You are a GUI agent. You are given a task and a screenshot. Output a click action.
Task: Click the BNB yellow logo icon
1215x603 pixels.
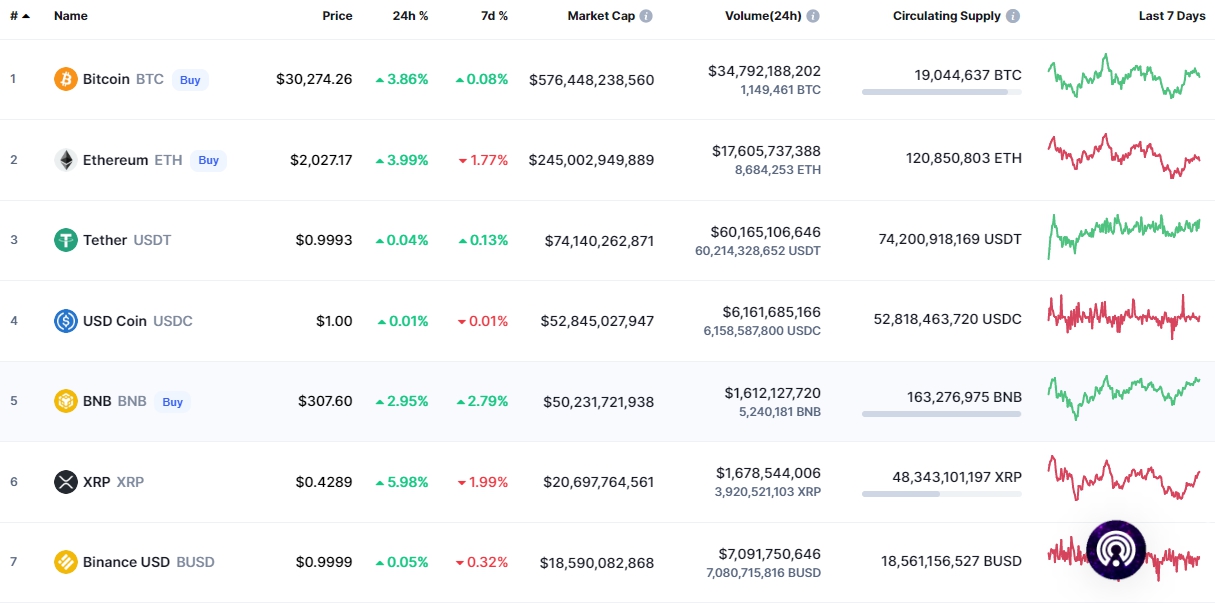[x=66, y=401]
